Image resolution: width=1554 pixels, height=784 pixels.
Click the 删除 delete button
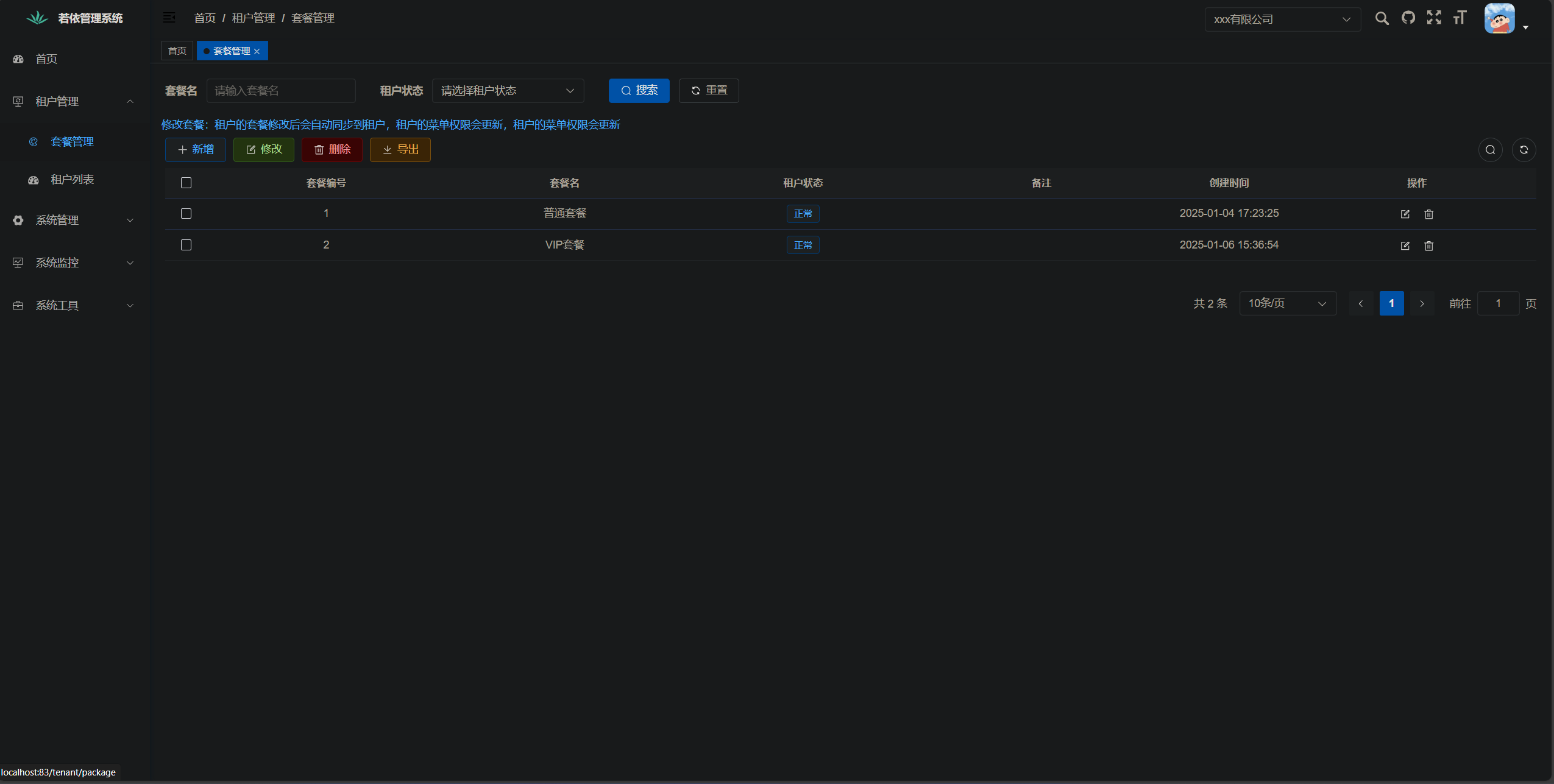[332, 150]
